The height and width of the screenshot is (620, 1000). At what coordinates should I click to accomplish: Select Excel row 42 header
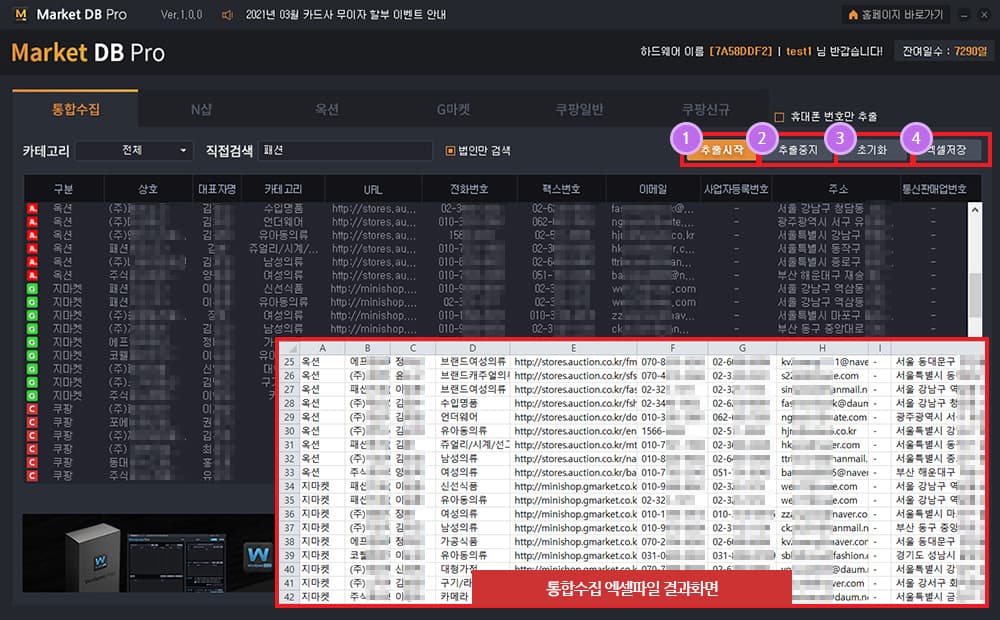[x=290, y=597]
